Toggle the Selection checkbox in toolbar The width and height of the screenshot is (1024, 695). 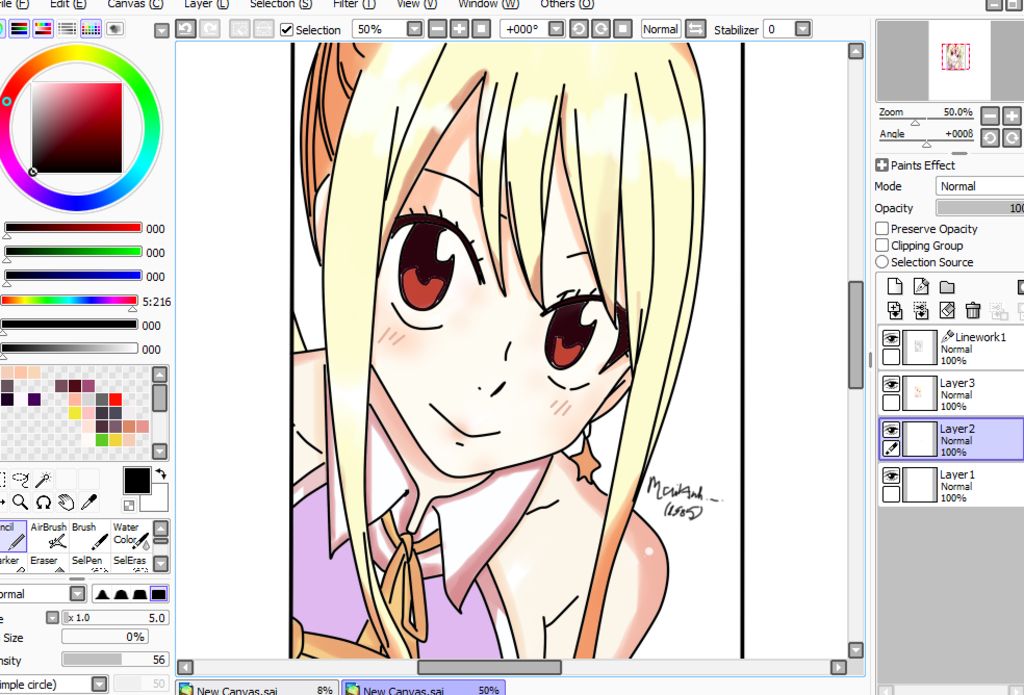(286, 30)
